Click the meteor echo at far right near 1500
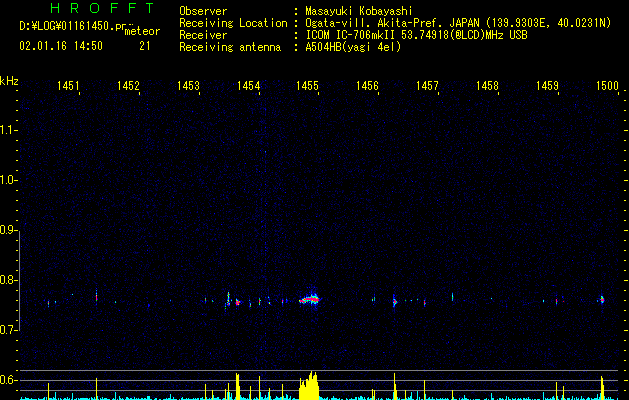This screenshot has width=629, height=400. tap(602, 300)
